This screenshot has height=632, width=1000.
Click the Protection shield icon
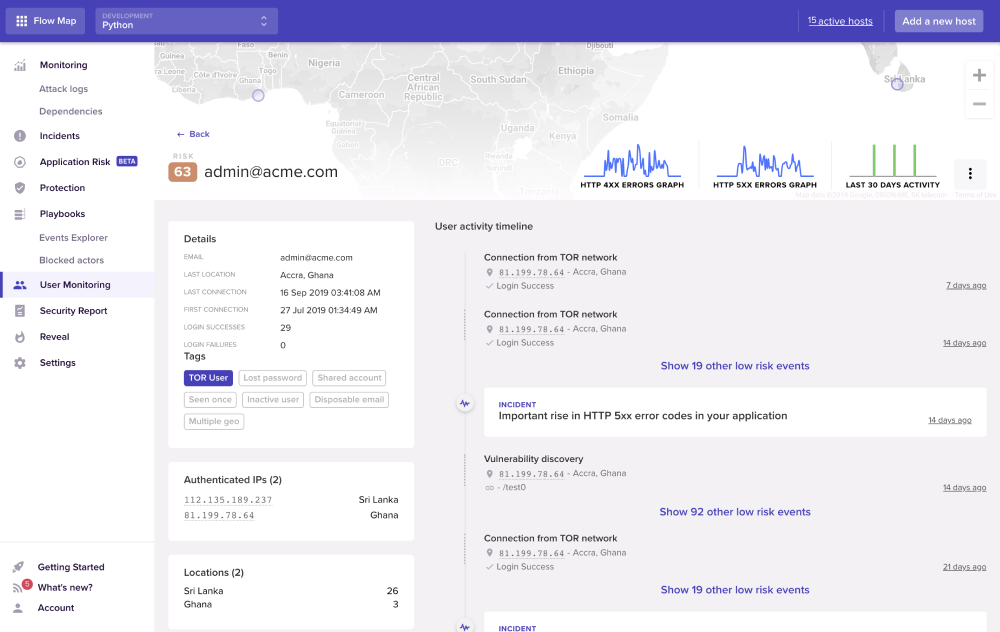click(20, 188)
